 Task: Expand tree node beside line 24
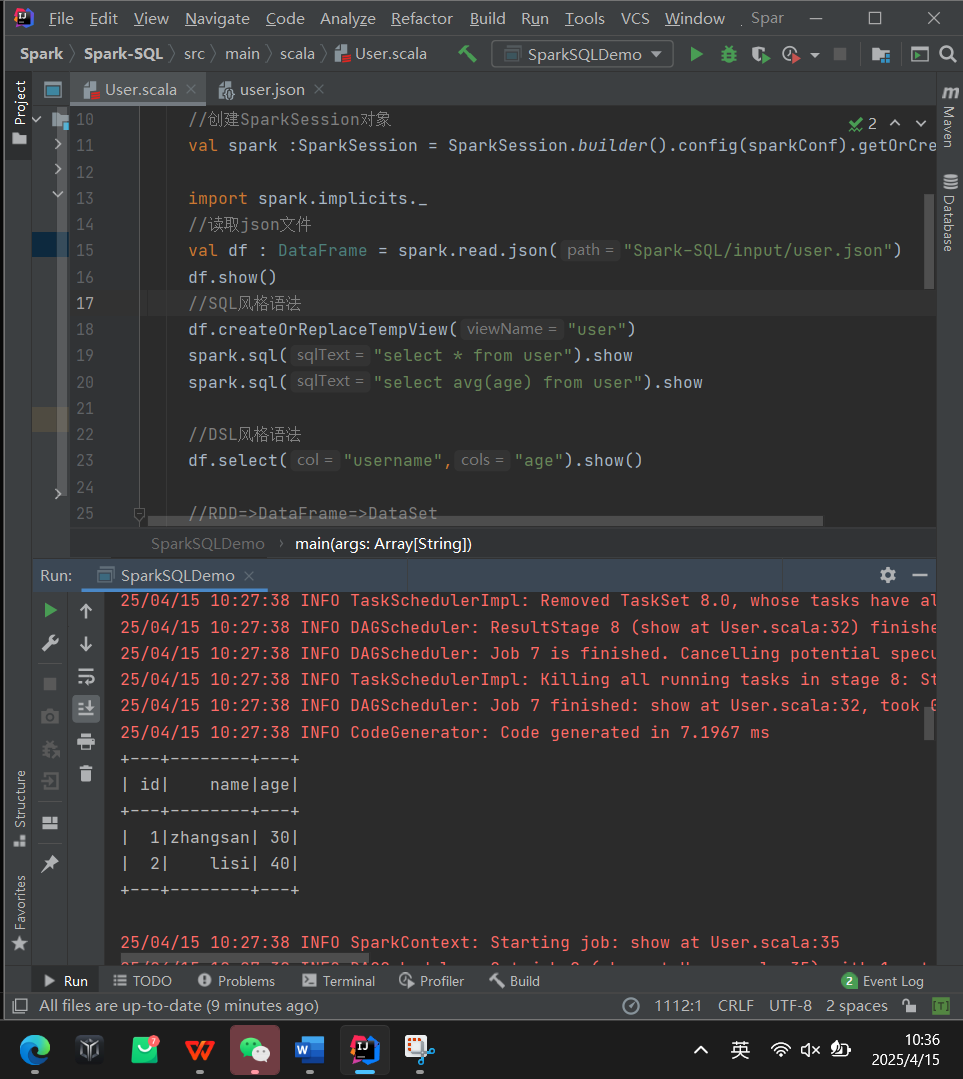(x=58, y=493)
